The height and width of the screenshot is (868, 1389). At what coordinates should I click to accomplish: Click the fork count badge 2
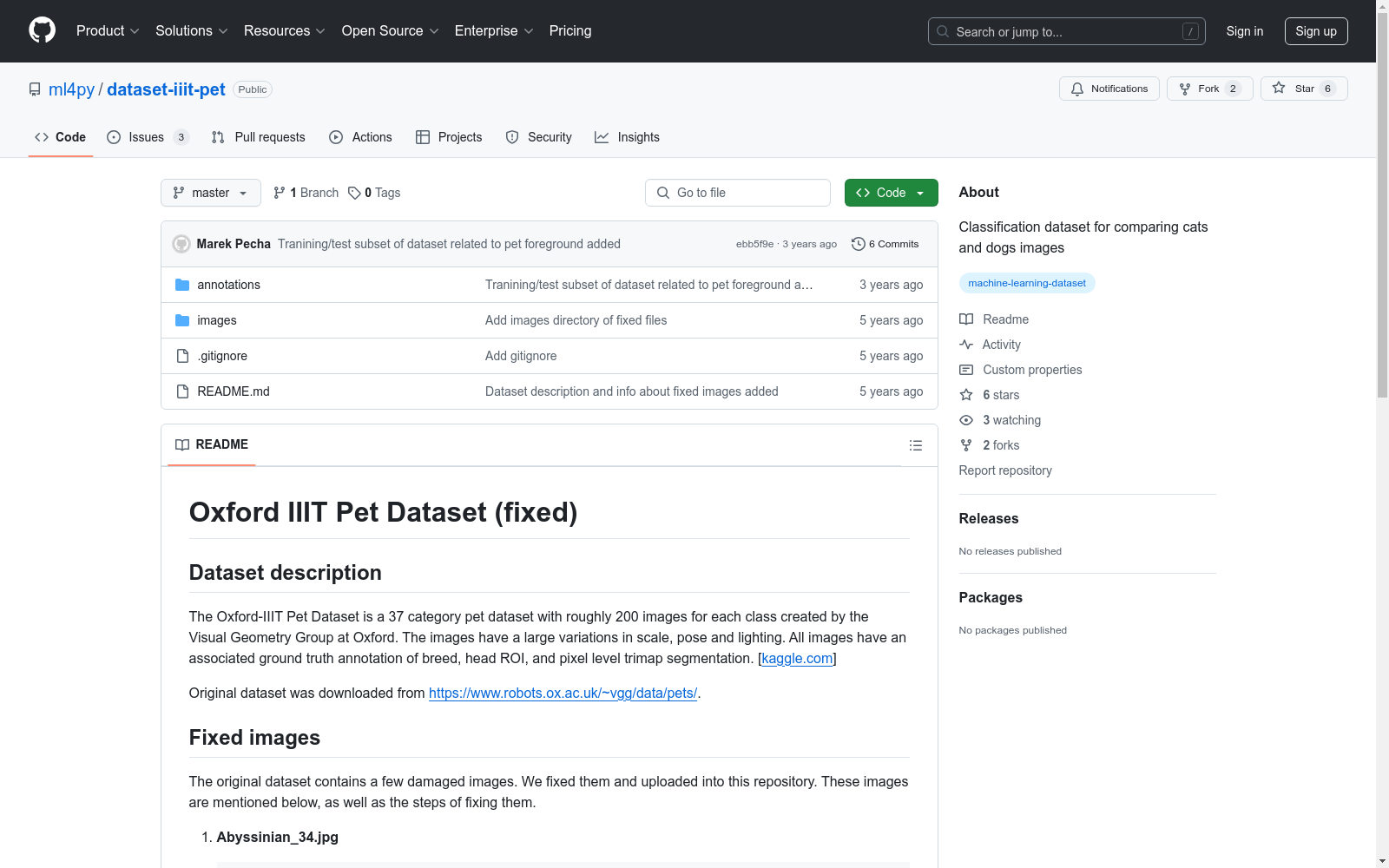tap(1233, 89)
